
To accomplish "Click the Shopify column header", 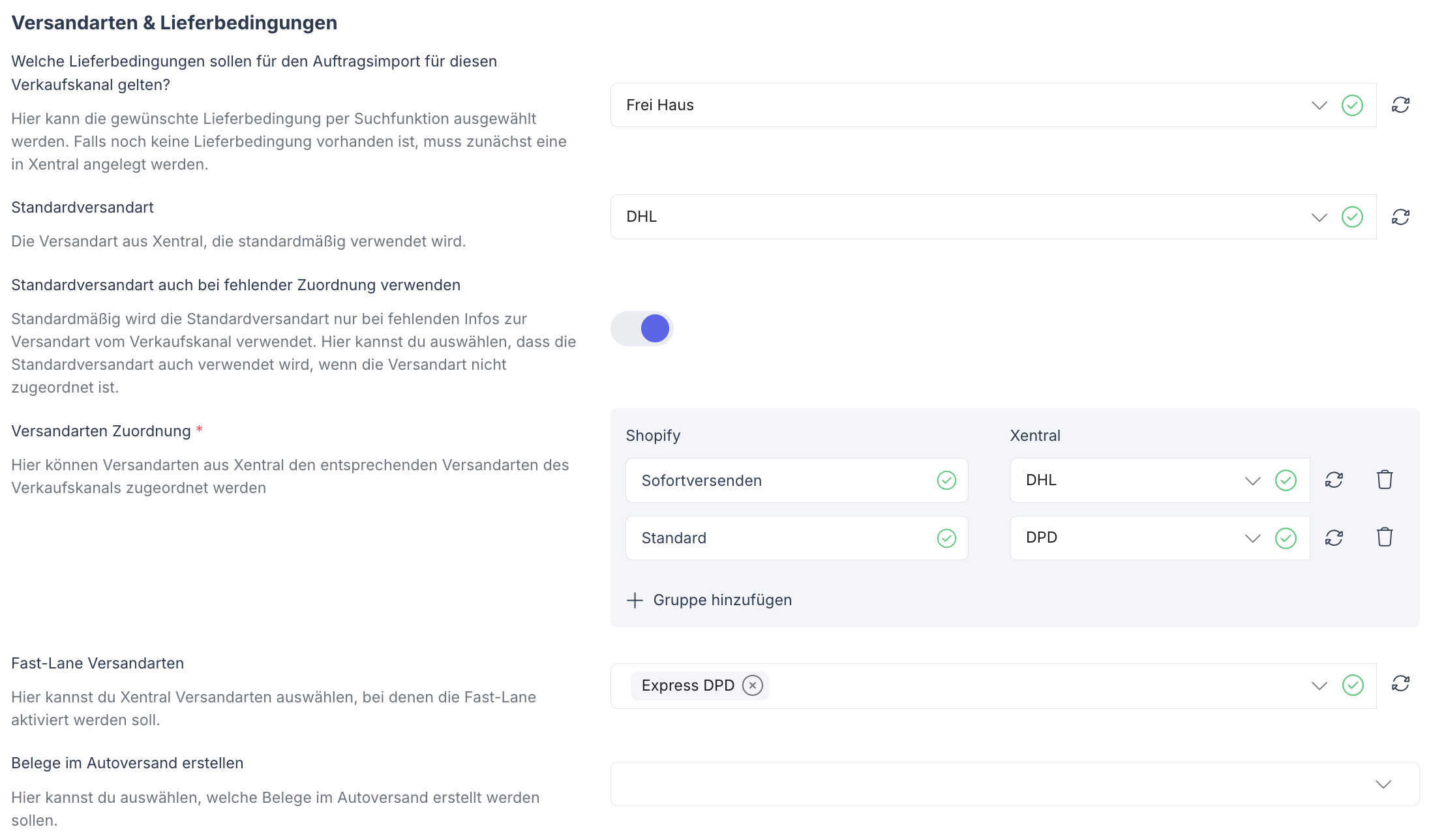I will (x=653, y=435).
